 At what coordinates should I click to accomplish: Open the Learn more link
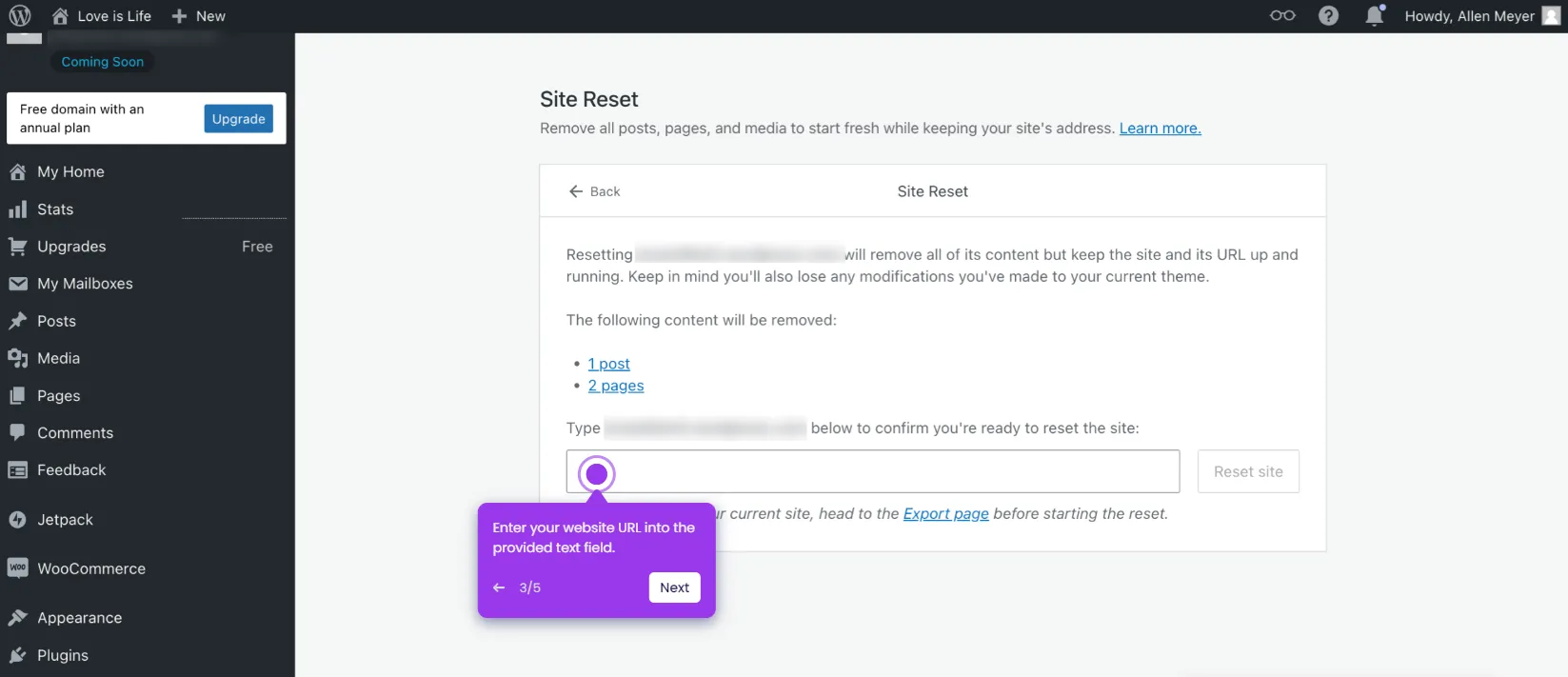(1160, 129)
